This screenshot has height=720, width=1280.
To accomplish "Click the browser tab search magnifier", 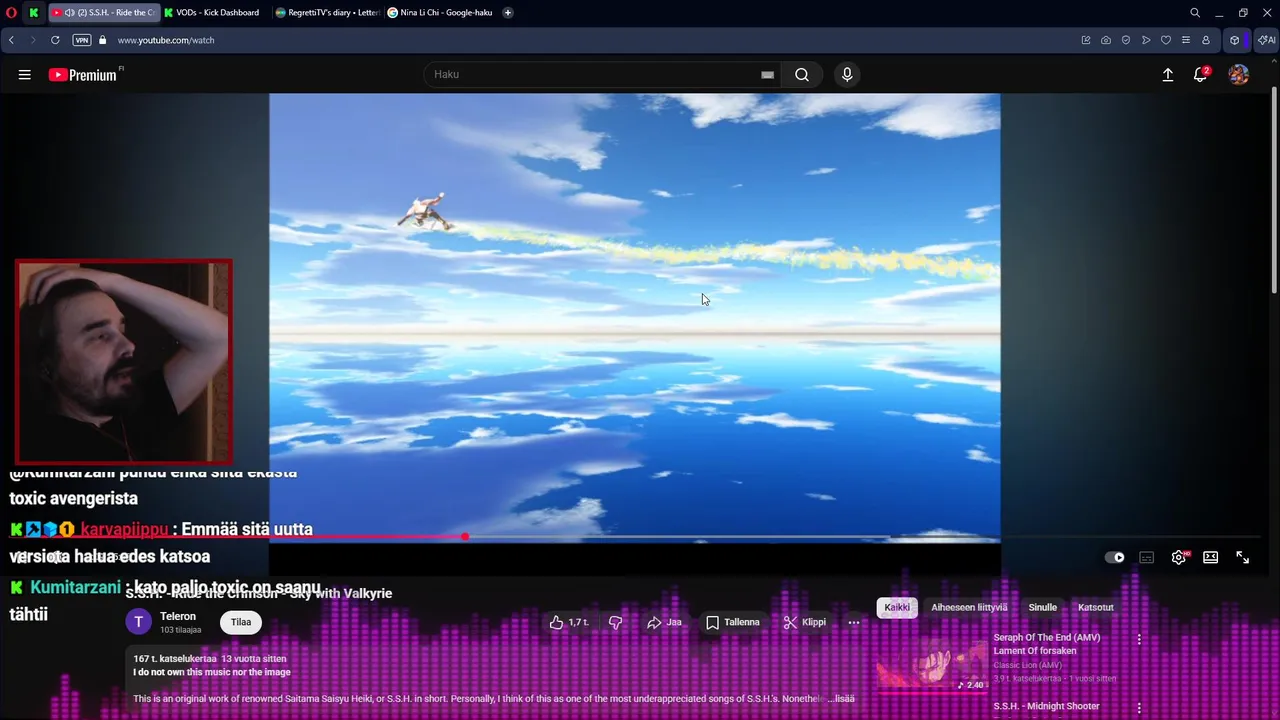I will [x=1195, y=13].
